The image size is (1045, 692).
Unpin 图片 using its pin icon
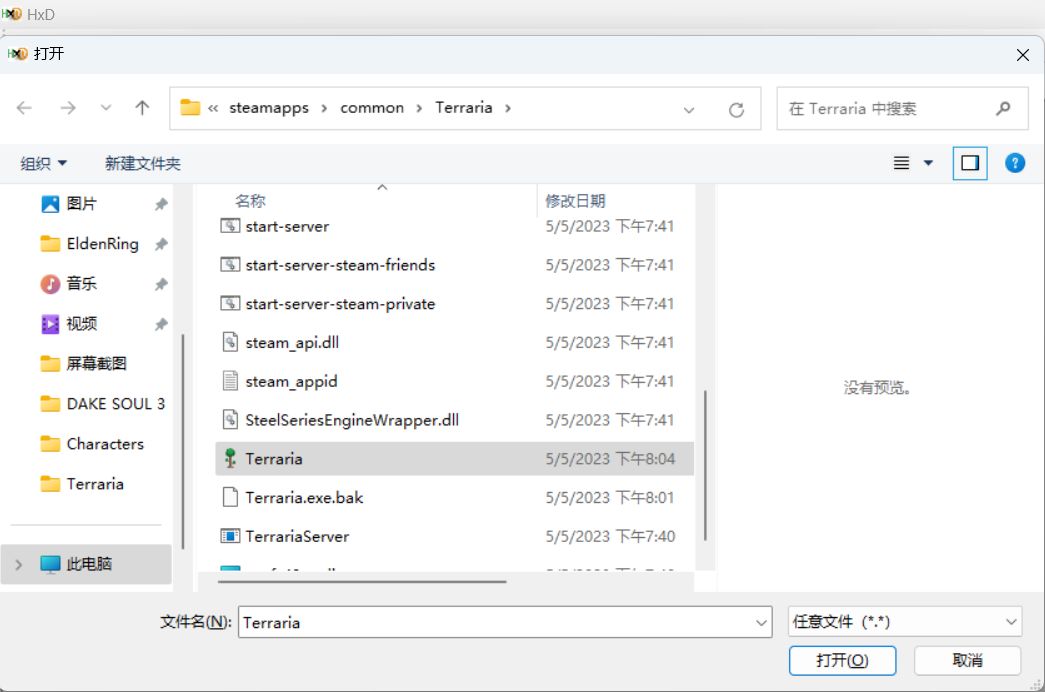pyautogui.click(x=161, y=204)
